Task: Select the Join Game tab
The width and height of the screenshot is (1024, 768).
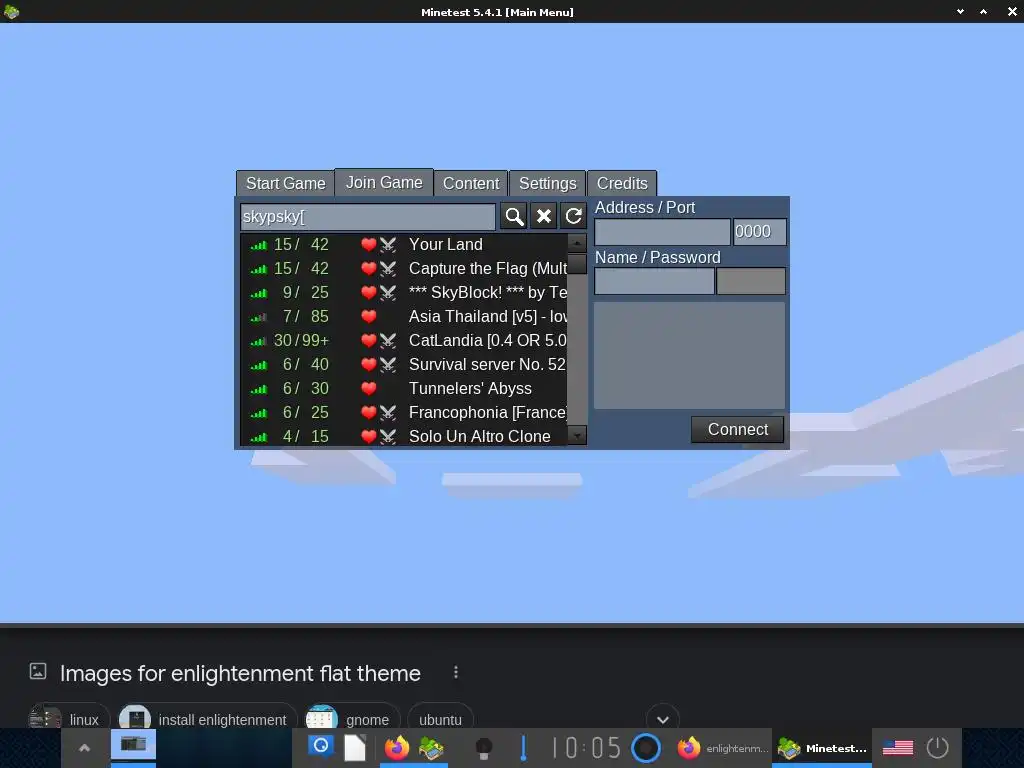Action: 384,182
